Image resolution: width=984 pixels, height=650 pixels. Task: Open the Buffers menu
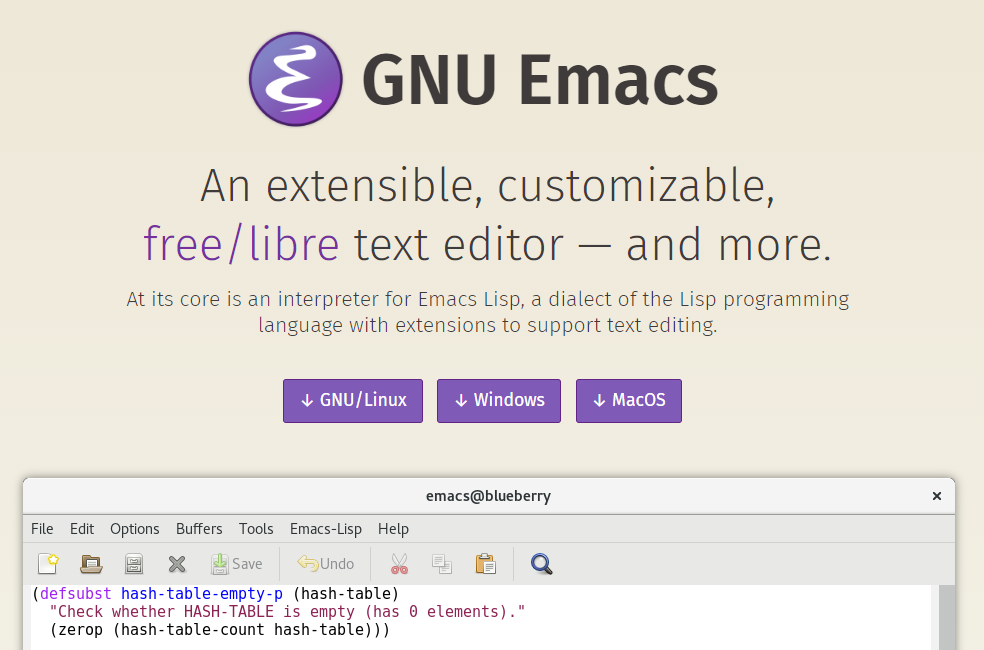[x=199, y=529]
